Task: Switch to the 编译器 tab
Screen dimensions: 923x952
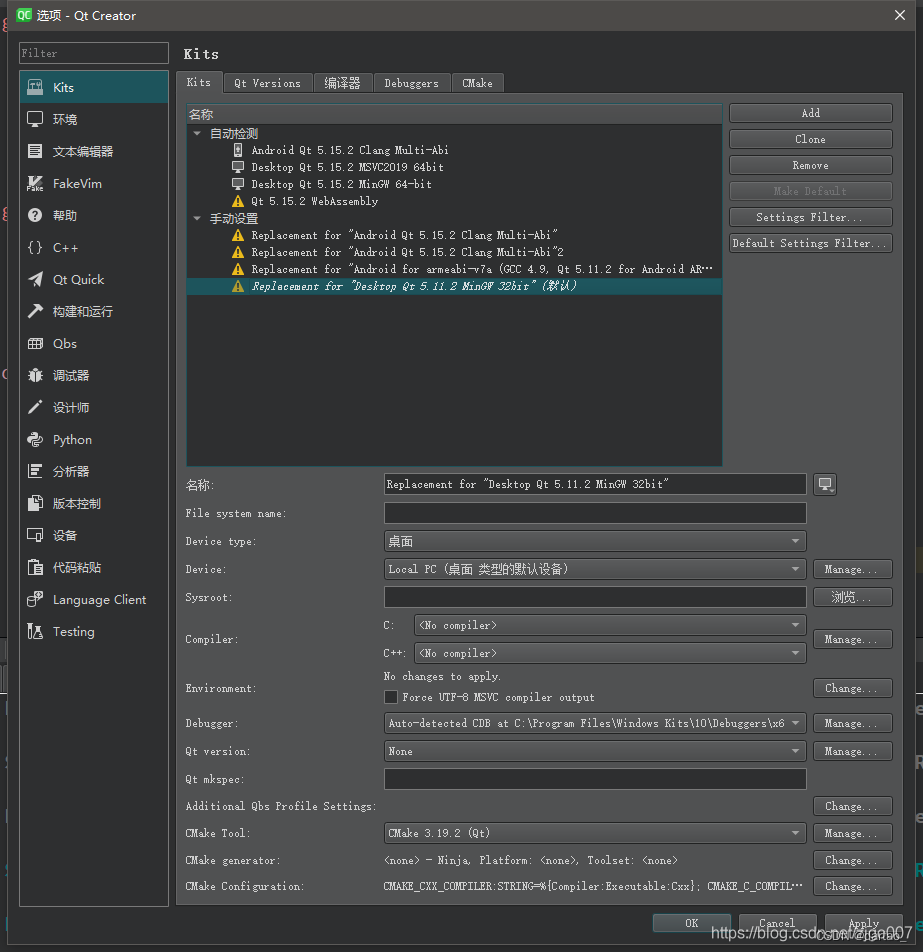Action: click(x=342, y=83)
